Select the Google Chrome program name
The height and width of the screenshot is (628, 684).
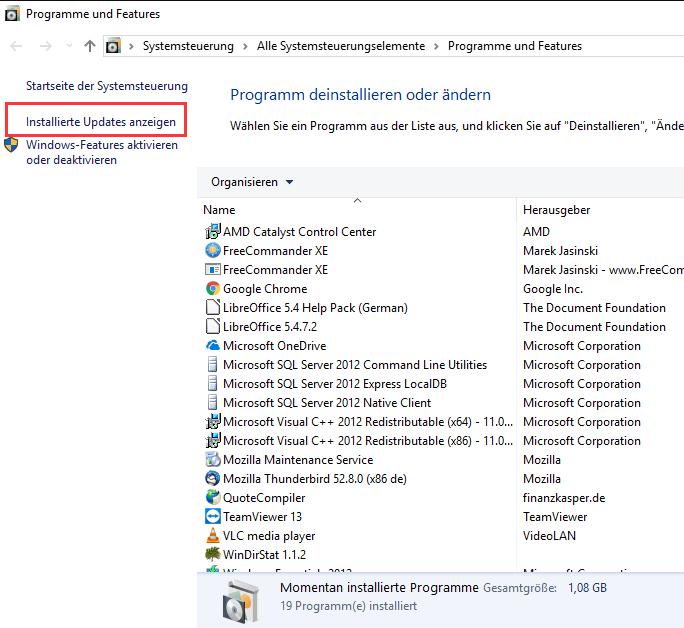tap(265, 289)
